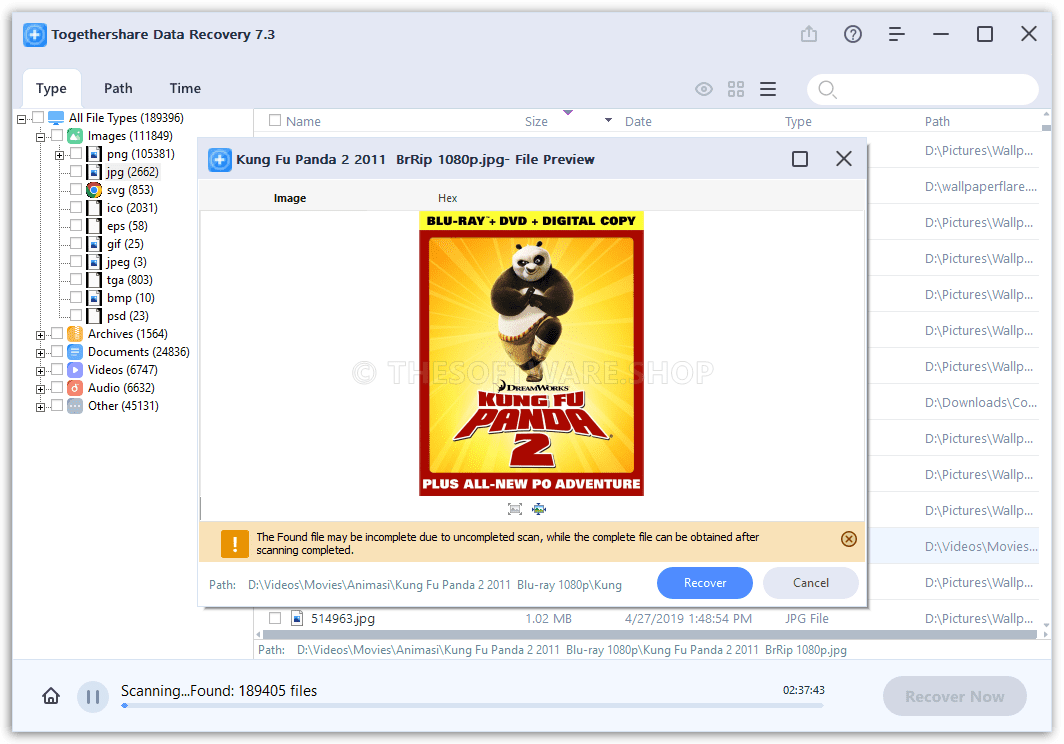
Task: Click the Documents category icon
Action: (x=75, y=352)
